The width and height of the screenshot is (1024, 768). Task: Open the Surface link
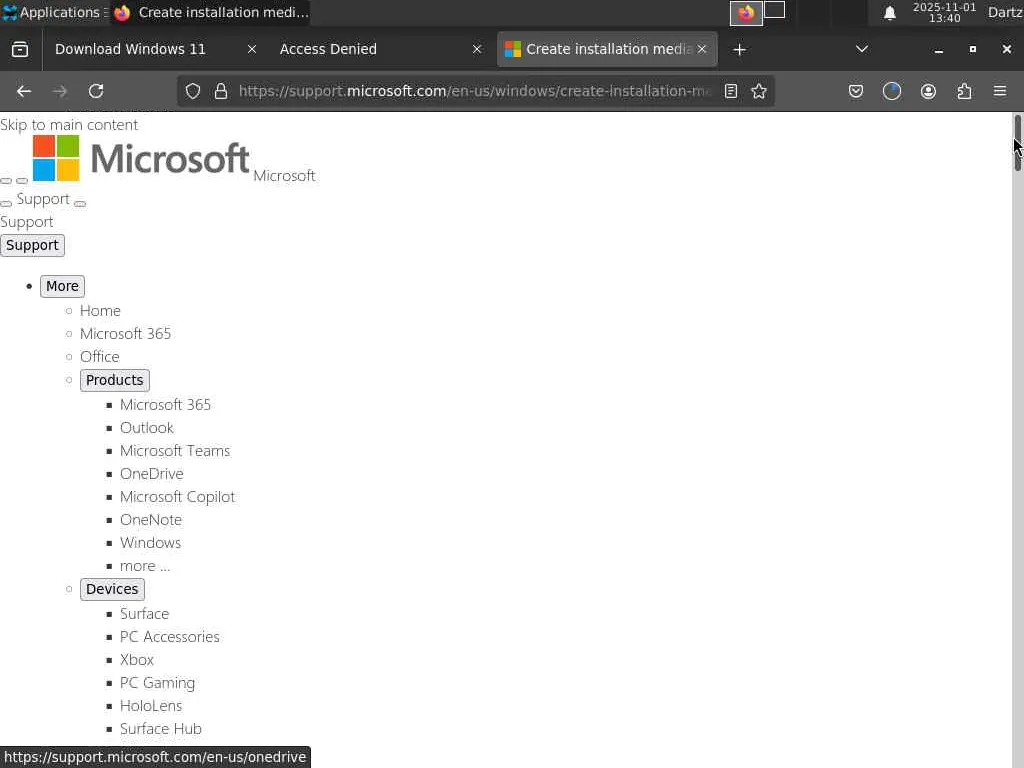(x=144, y=614)
